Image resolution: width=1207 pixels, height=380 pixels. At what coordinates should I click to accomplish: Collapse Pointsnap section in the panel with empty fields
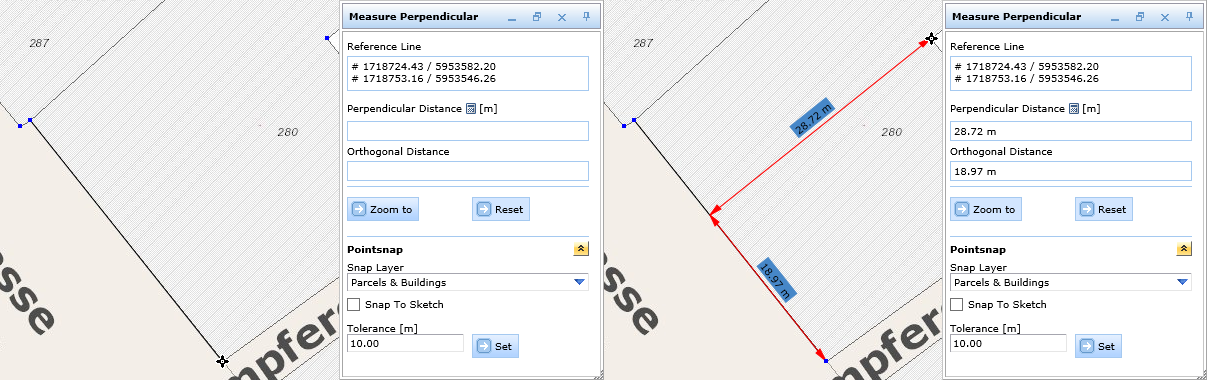pos(581,249)
